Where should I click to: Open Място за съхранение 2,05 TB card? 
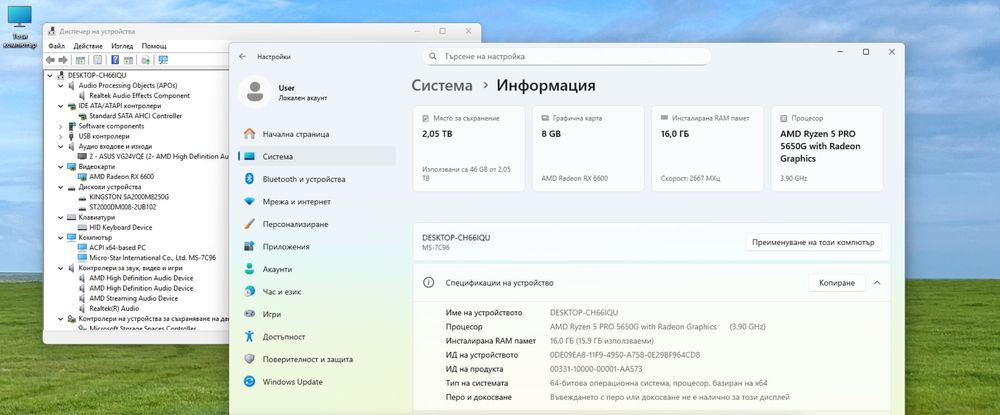click(469, 149)
